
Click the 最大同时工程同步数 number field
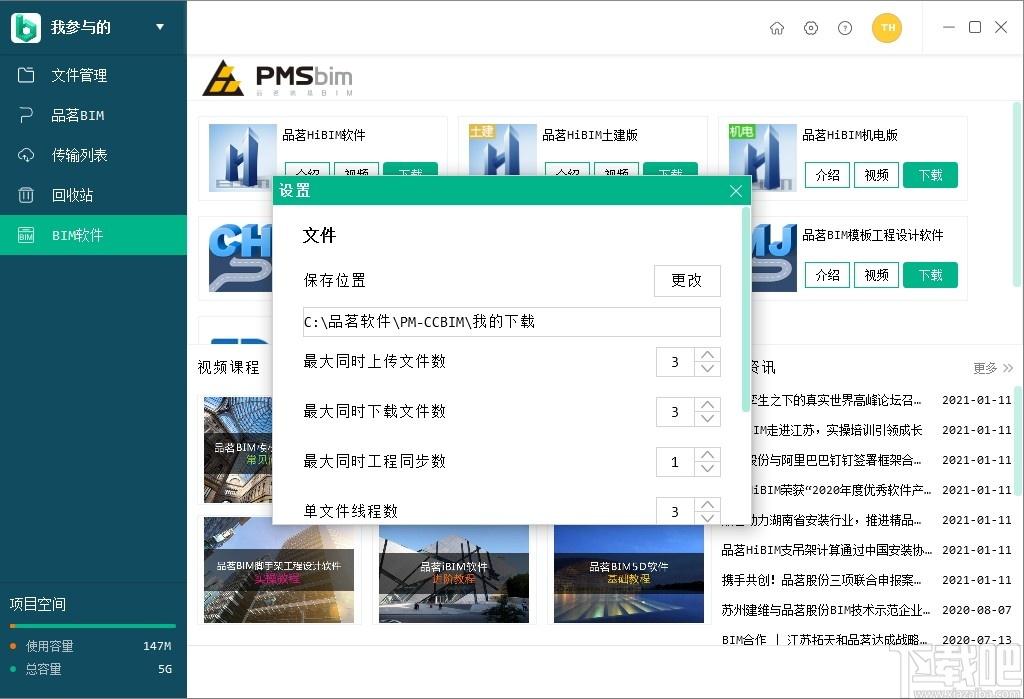point(675,462)
